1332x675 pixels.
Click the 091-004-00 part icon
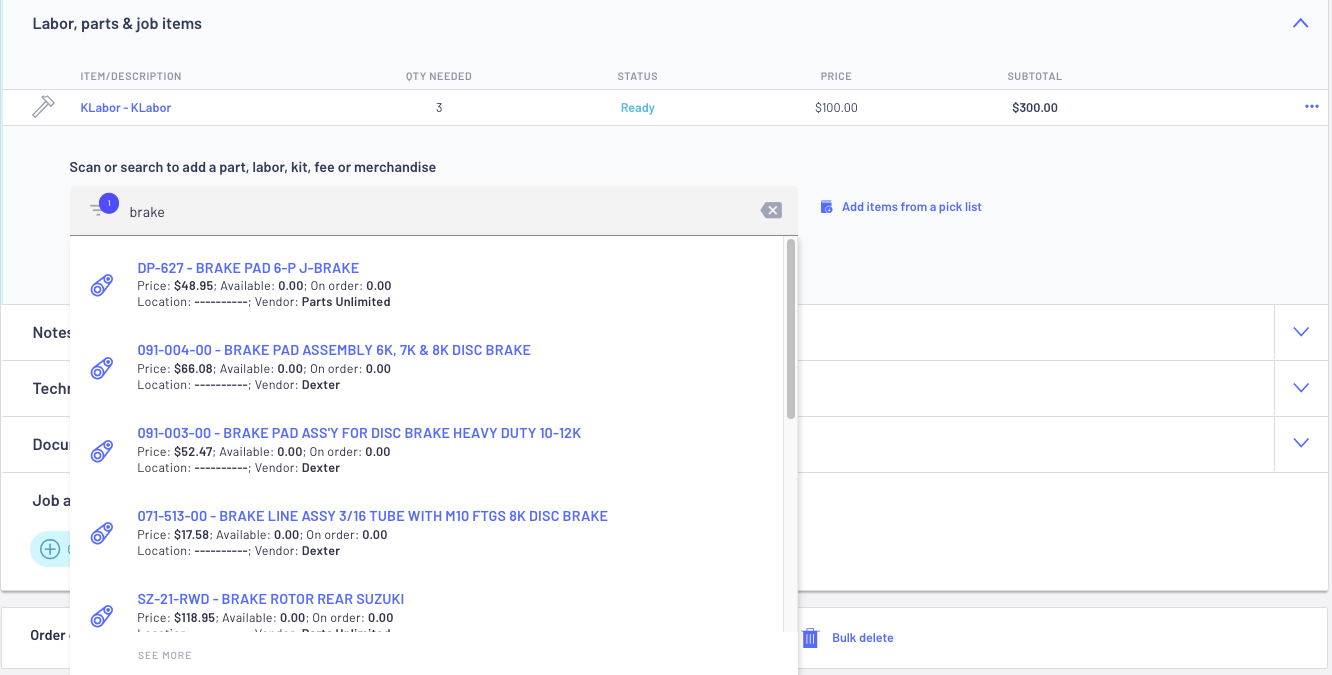[x=101, y=369]
